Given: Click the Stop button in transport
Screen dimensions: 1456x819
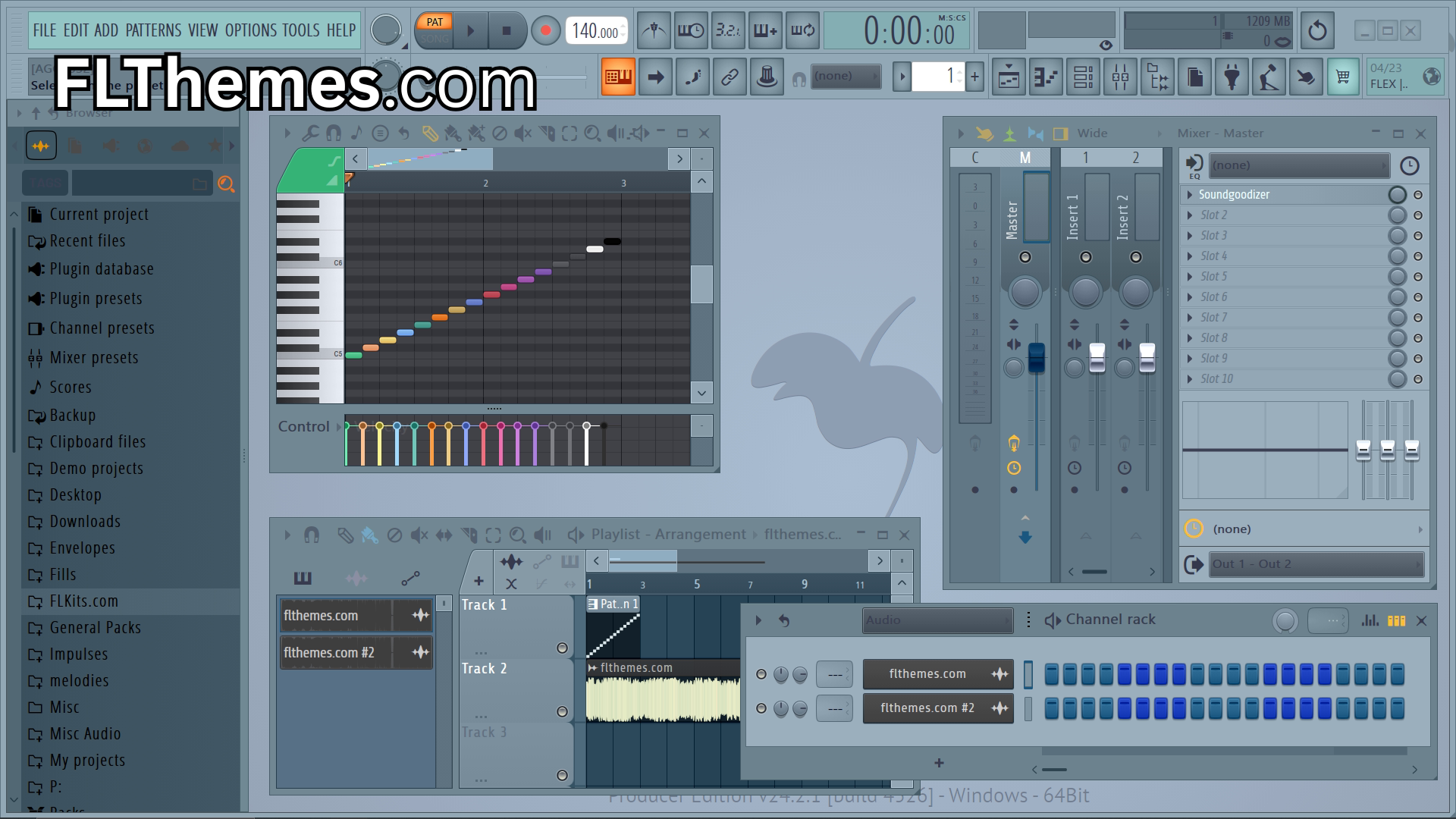Looking at the screenshot, I should (507, 31).
